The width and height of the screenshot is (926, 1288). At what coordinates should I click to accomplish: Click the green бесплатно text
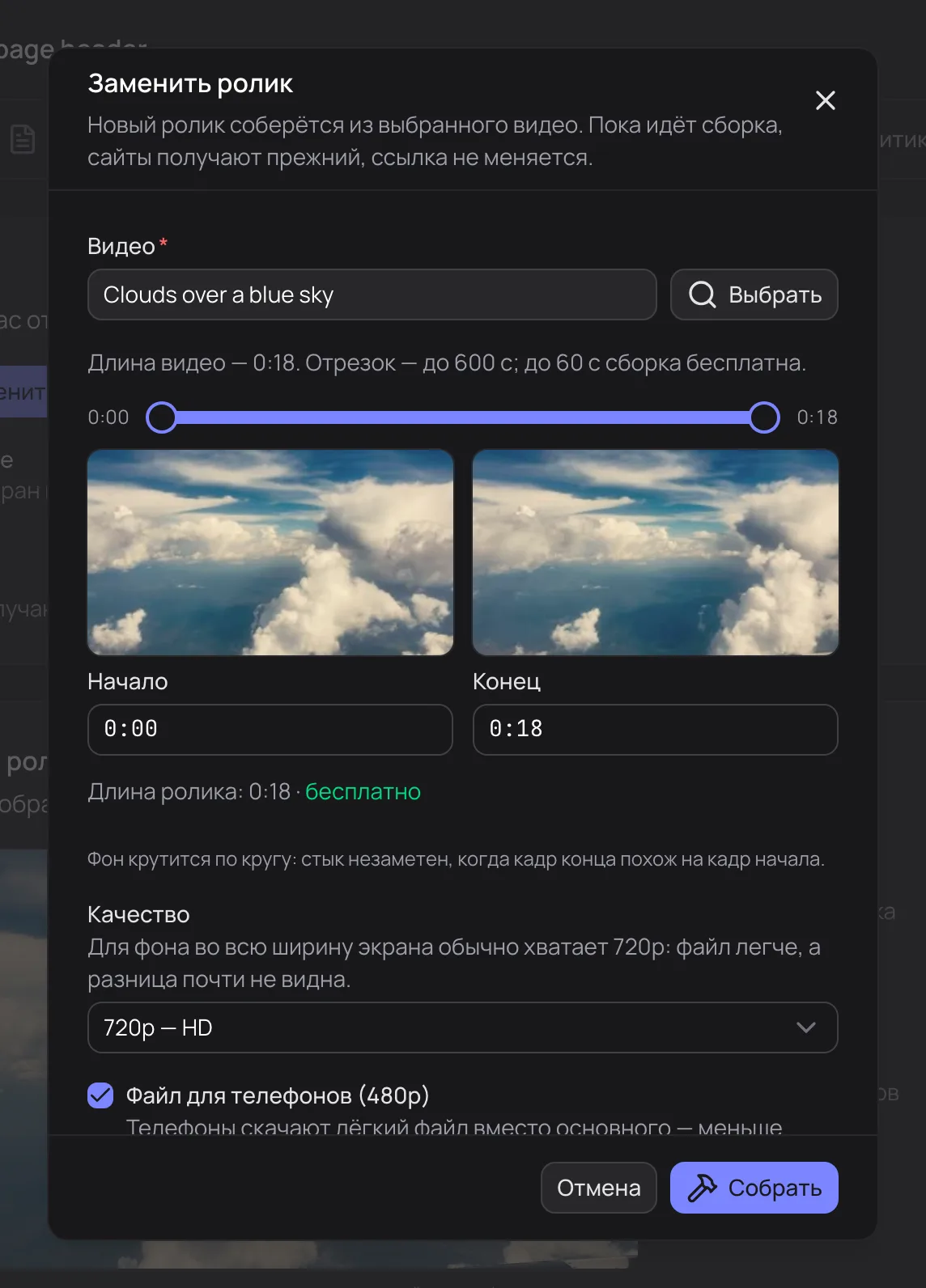click(363, 791)
